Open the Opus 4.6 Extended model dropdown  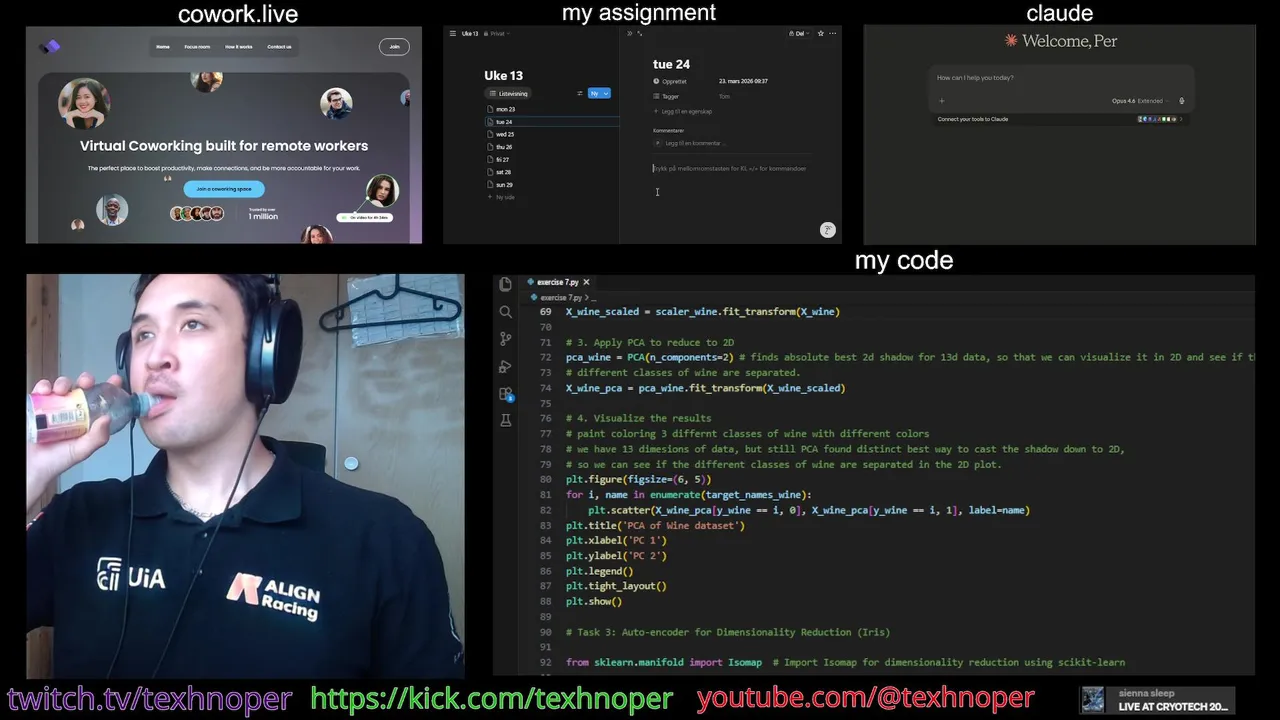(x=1139, y=101)
